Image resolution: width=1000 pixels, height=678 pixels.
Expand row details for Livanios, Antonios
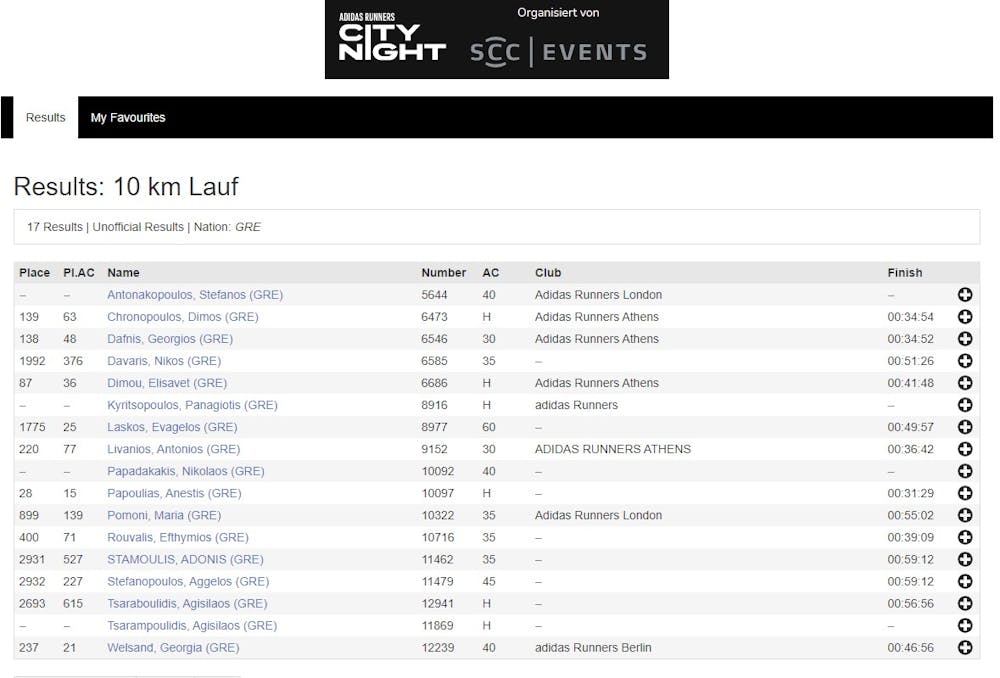point(965,449)
